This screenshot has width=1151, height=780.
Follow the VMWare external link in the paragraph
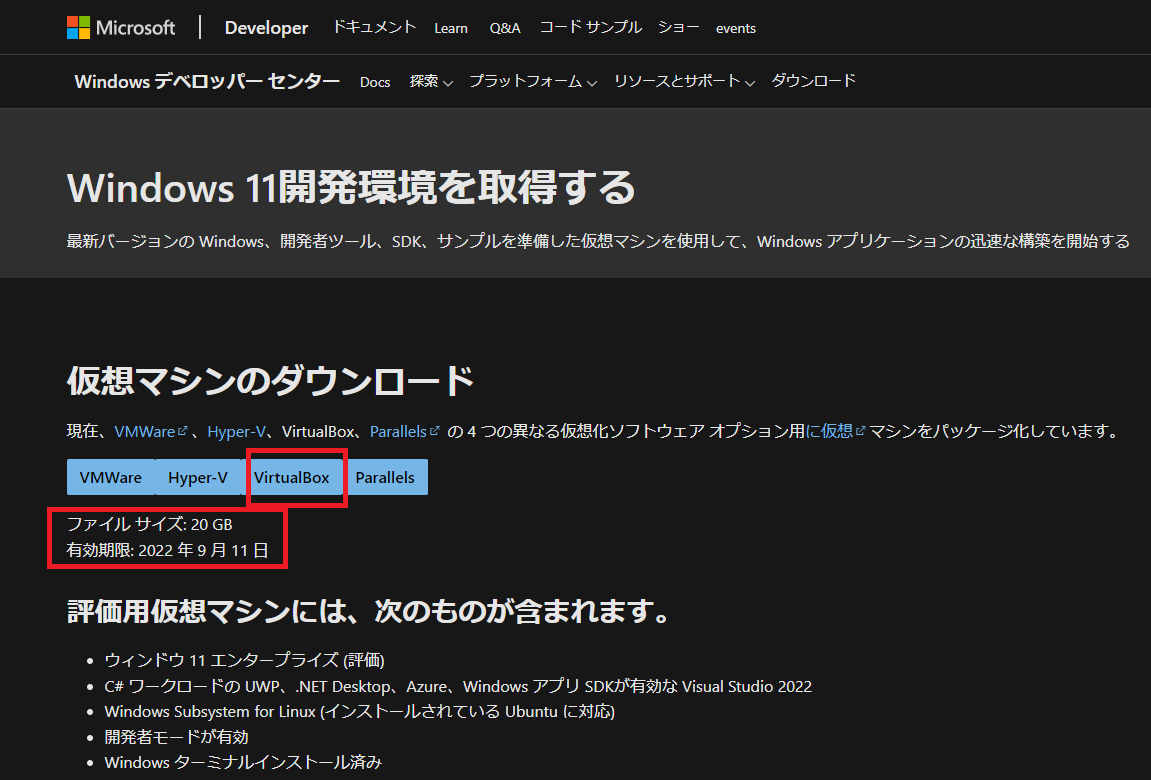(150, 431)
